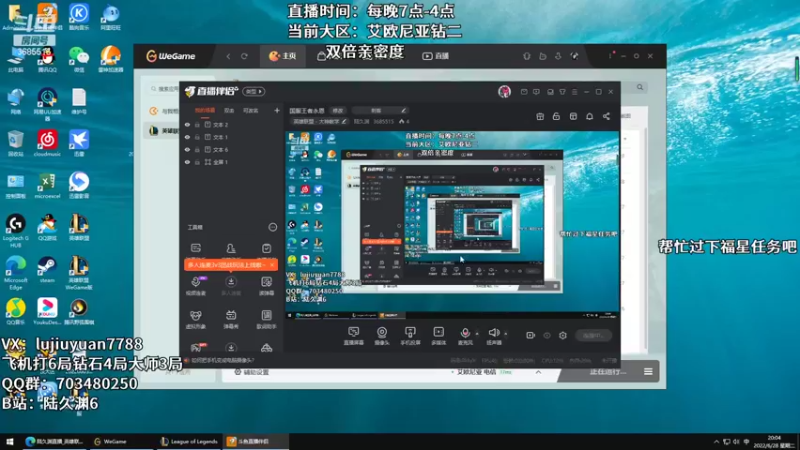Open Microsoft Edge desktop icon
Screen dimensions: 800x450
pyautogui.click(x=15, y=273)
